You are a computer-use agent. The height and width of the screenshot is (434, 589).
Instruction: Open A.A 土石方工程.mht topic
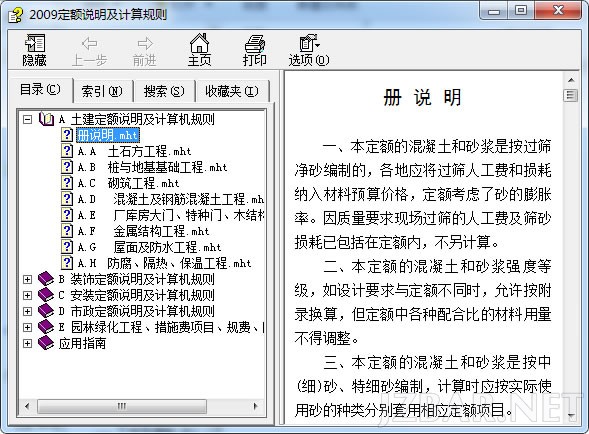tap(134, 151)
